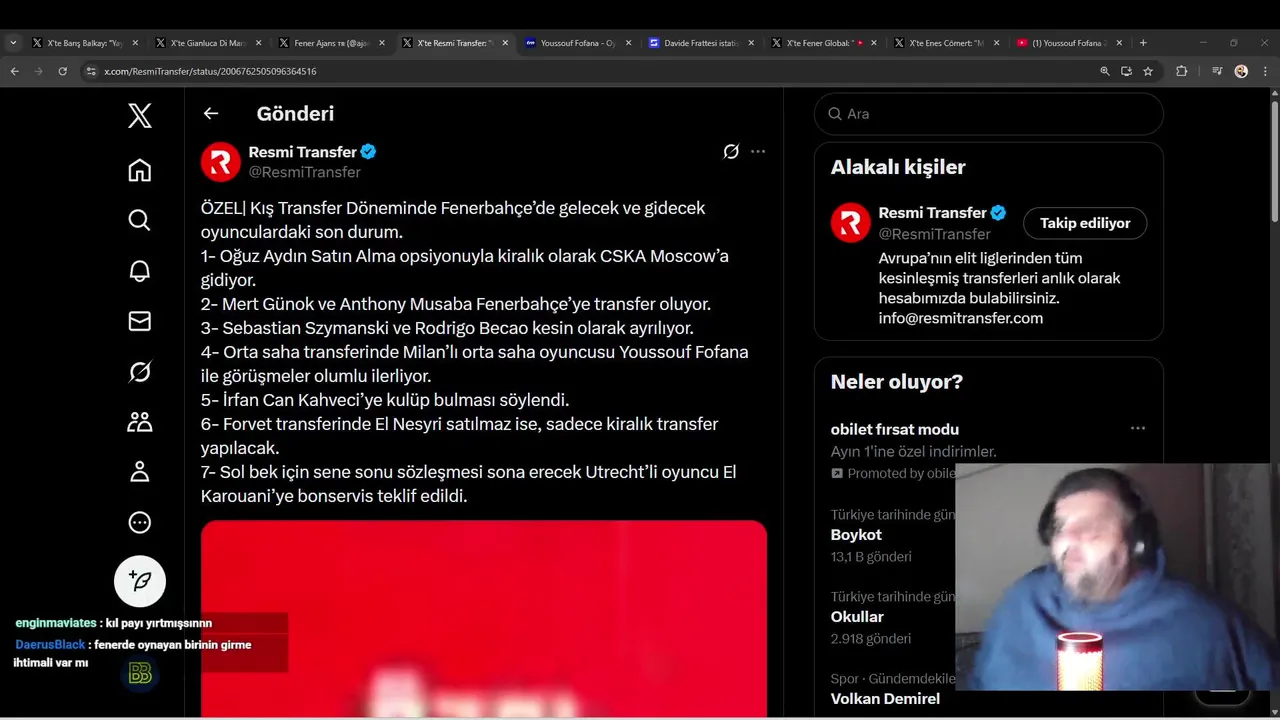Click the Alakalı kişiler heading
This screenshot has width=1280, height=720.
coord(898,167)
